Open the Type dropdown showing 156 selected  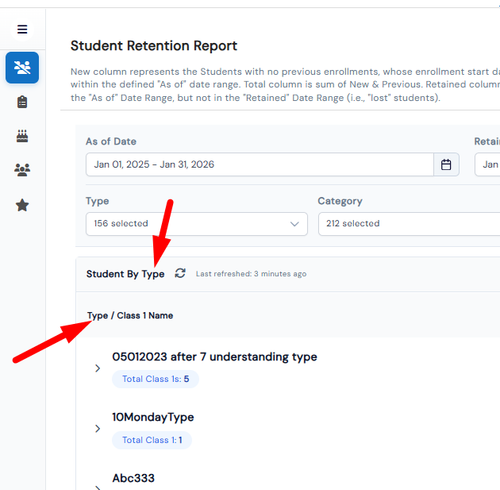pyautogui.click(x=197, y=224)
